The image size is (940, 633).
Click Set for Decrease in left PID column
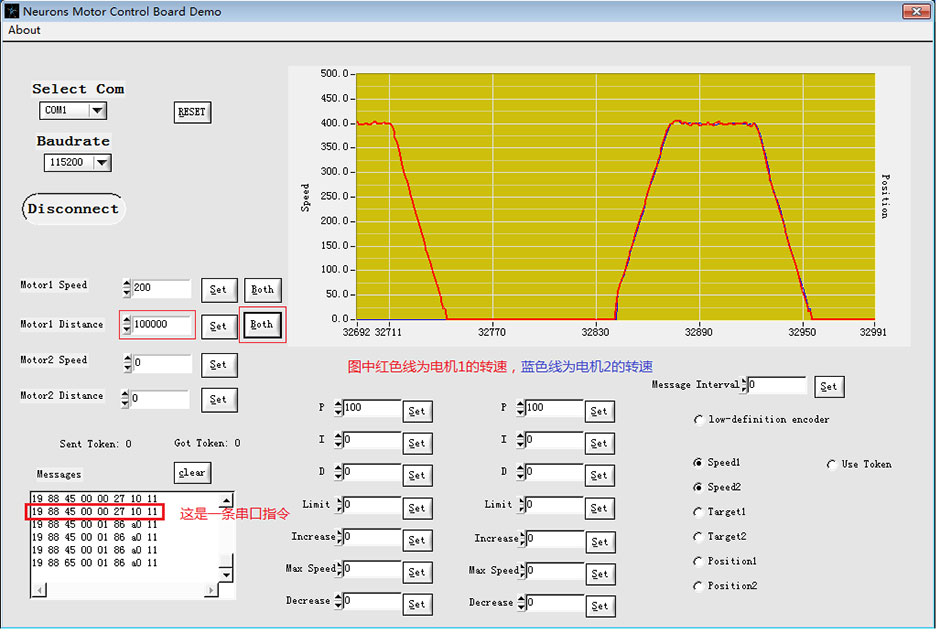(417, 604)
